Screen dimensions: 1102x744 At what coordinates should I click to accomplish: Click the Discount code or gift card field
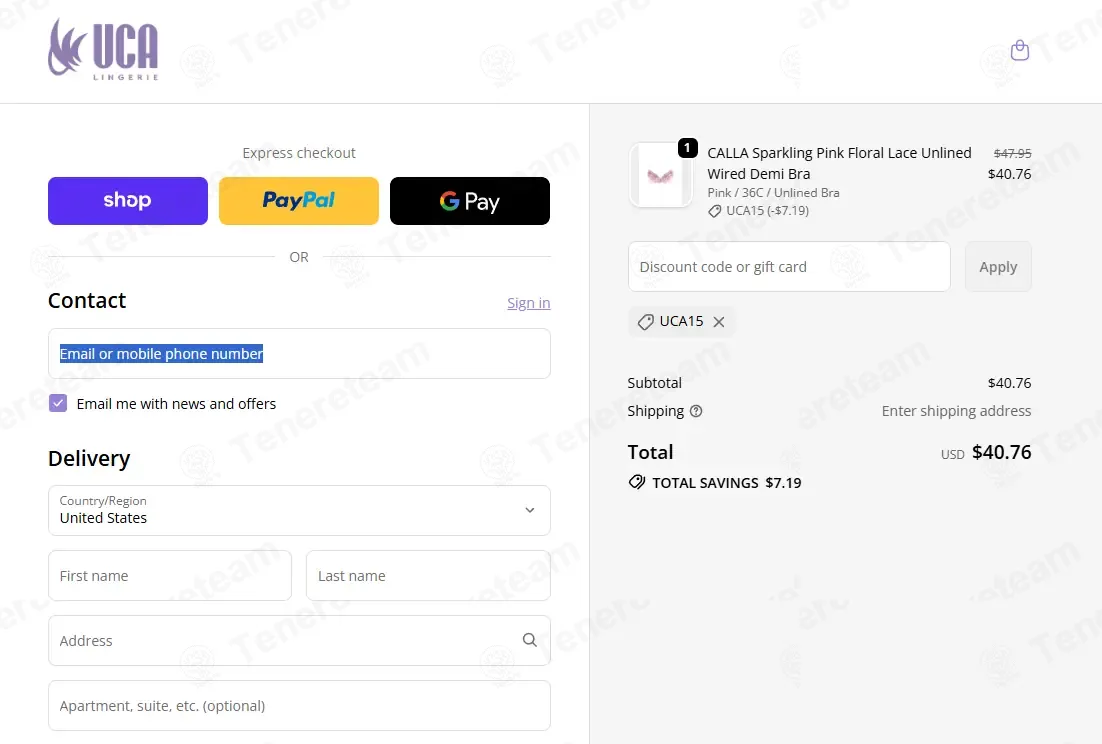(x=789, y=267)
